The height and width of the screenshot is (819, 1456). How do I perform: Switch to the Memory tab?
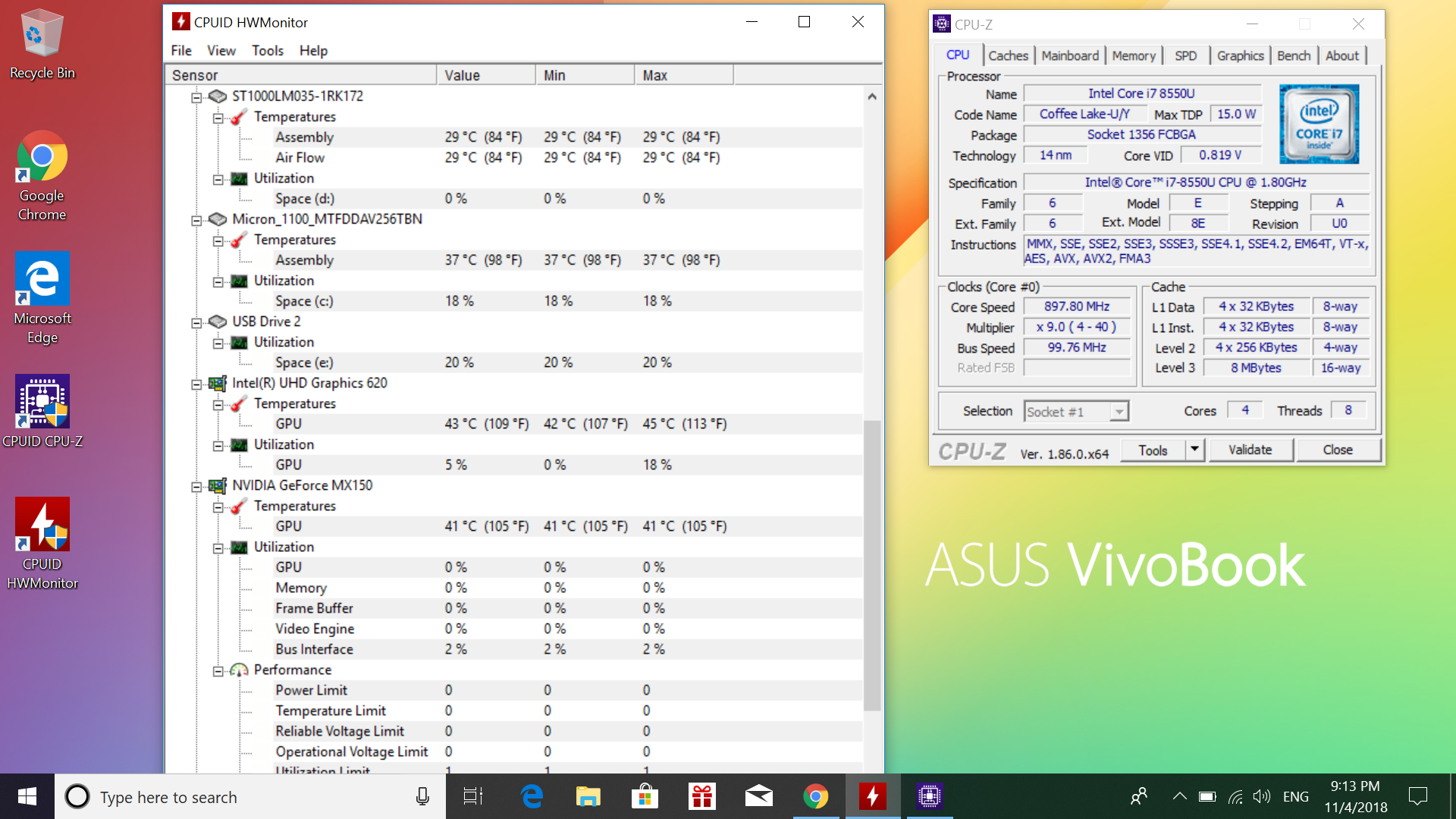click(1134, 55)
